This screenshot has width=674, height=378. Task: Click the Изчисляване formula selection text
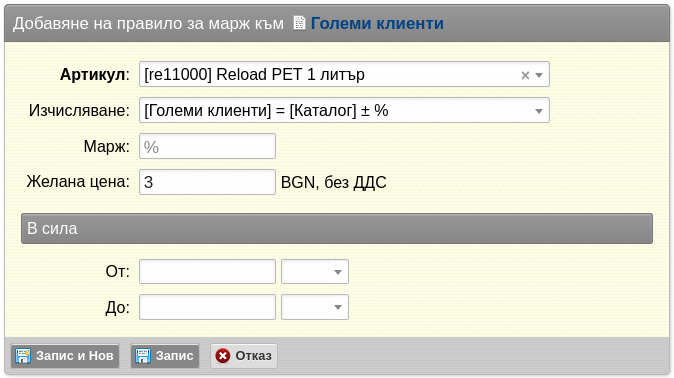pos(266,111)
